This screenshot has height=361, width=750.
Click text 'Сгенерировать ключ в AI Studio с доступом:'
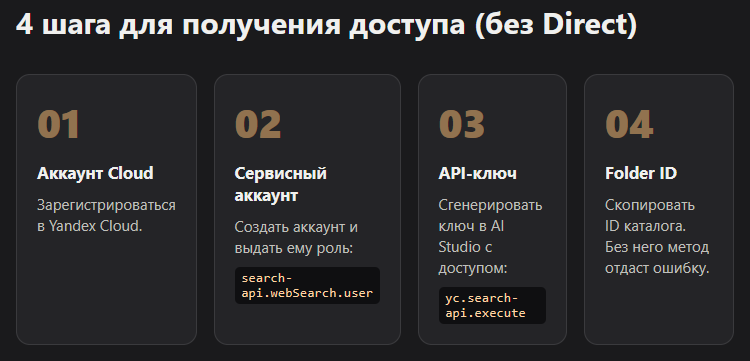(x=490, y=237)
